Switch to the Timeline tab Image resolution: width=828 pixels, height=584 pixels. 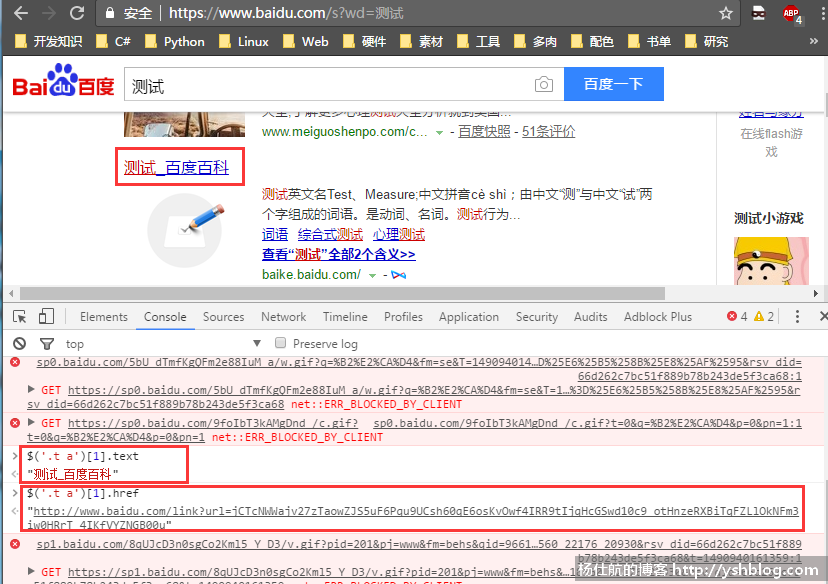tap(345, 317)
